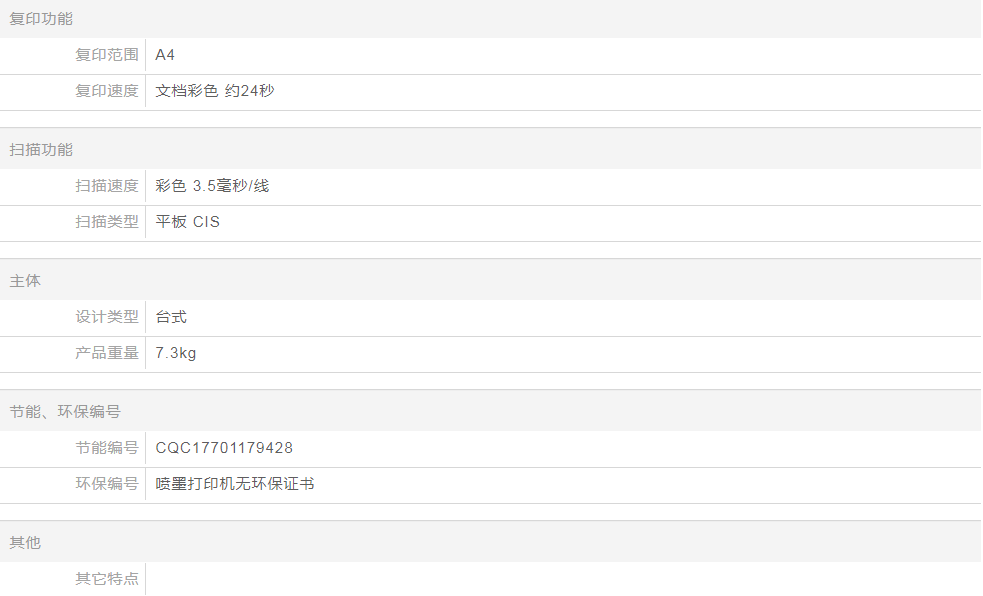Image resolution: width=983 pixels, height=596 pixels.
Task: Select the CQC17701179428 certificate number
Action: (224, 448)
